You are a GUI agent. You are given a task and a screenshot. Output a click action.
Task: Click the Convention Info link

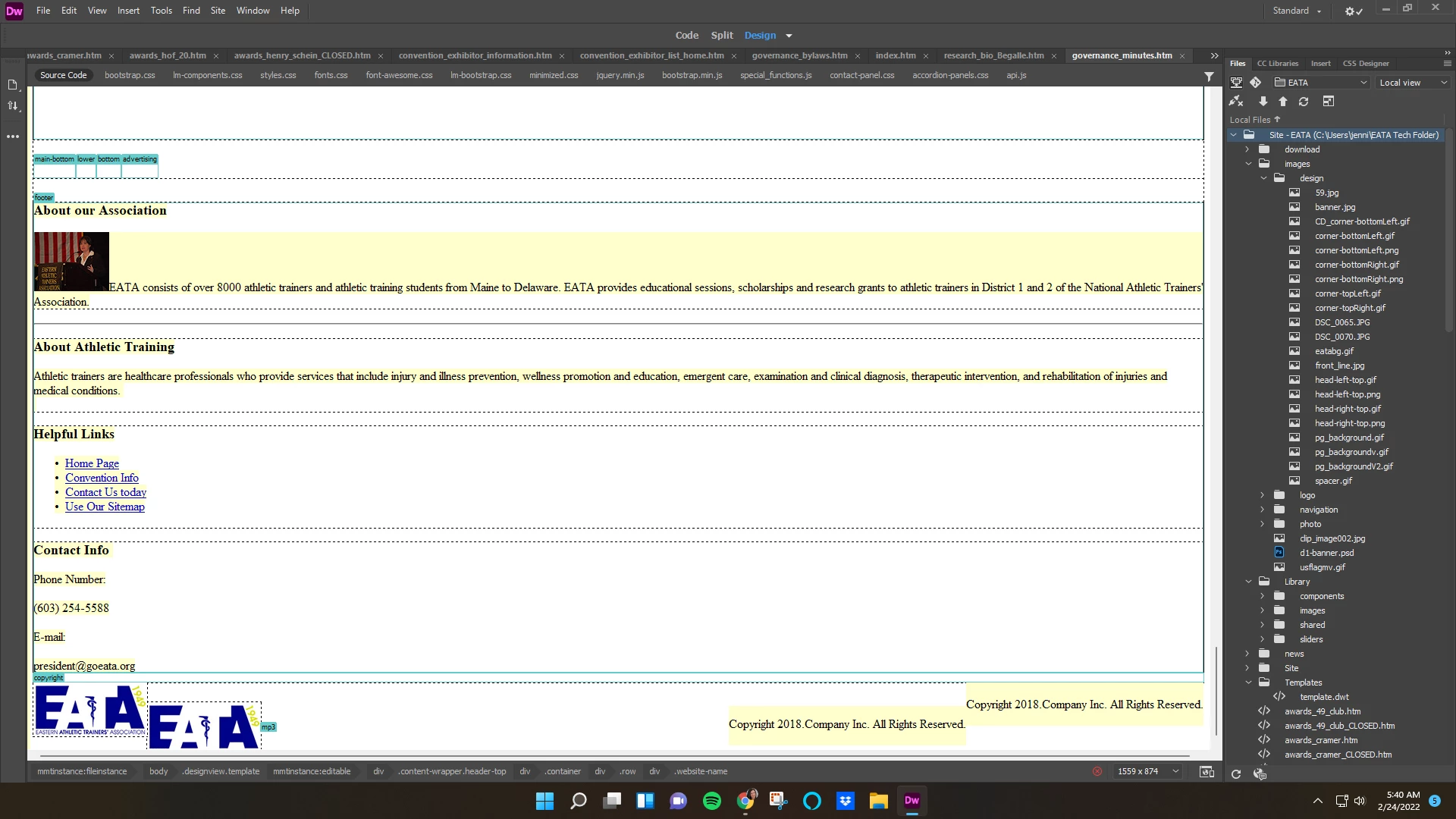[102, 478]
